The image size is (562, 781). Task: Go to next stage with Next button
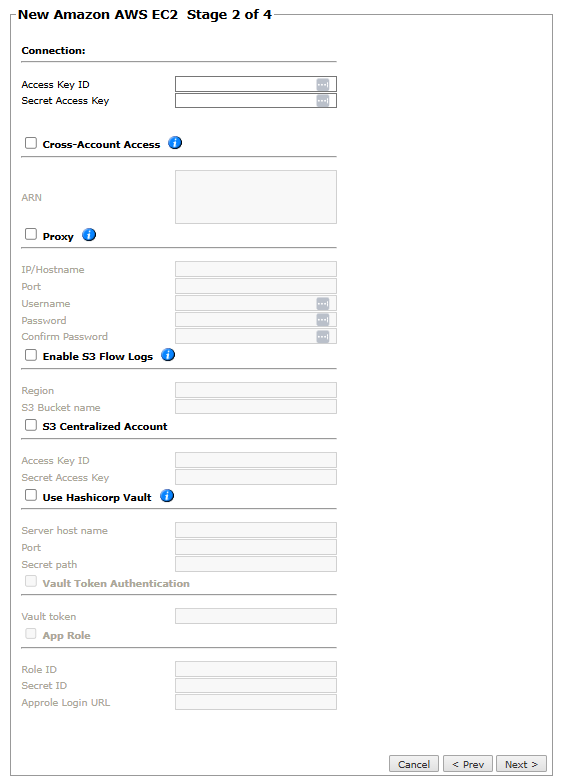521,764
